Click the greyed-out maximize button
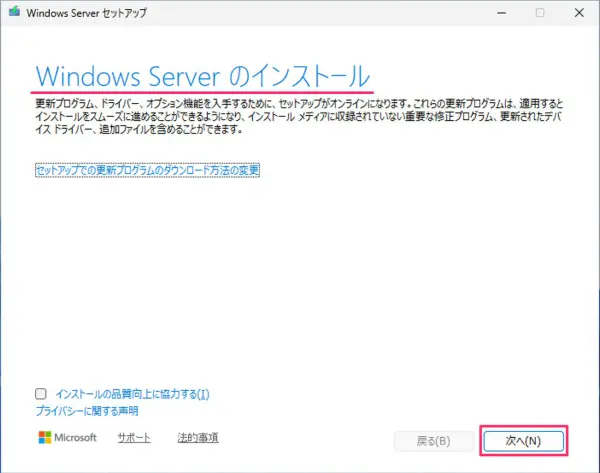600x473 pixels. click(540, 14)
